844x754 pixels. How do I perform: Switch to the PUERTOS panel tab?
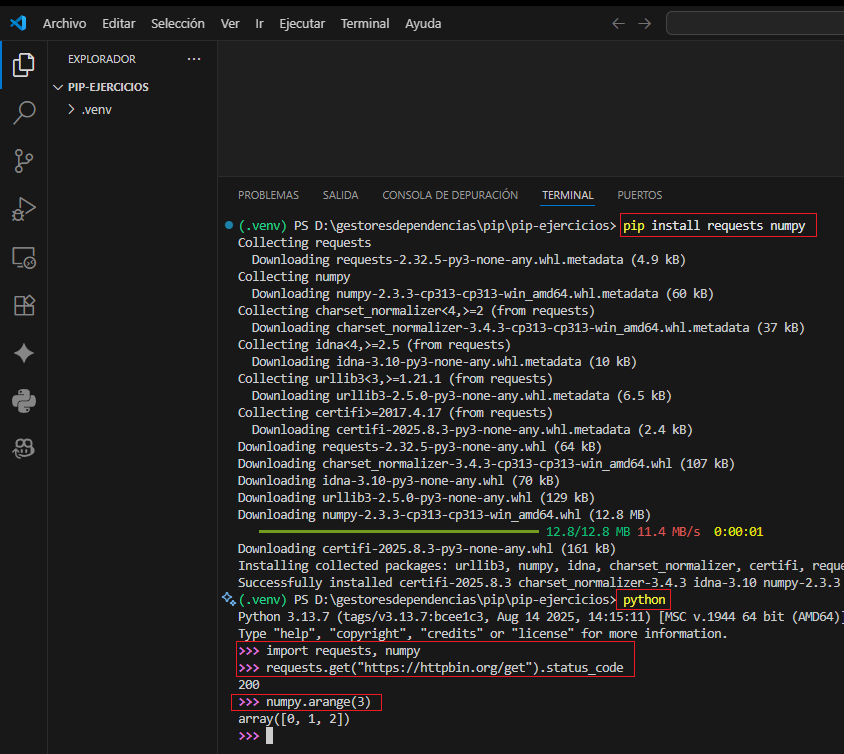coord(639,195)
